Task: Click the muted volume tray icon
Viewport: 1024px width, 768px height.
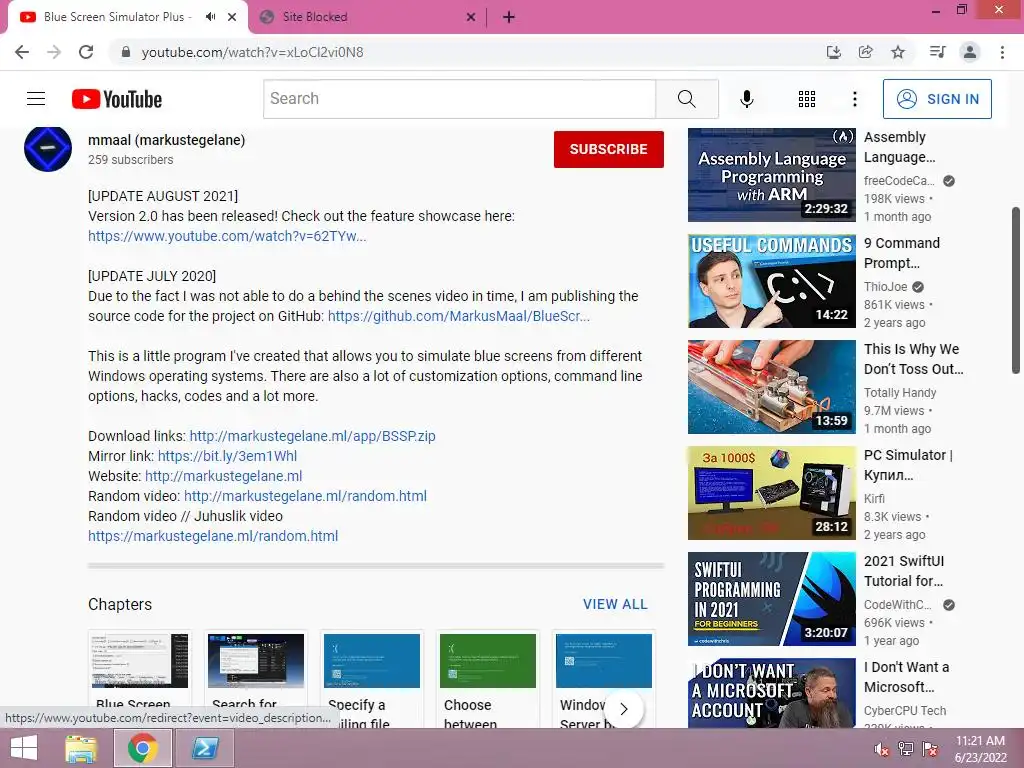Action: 881,749
